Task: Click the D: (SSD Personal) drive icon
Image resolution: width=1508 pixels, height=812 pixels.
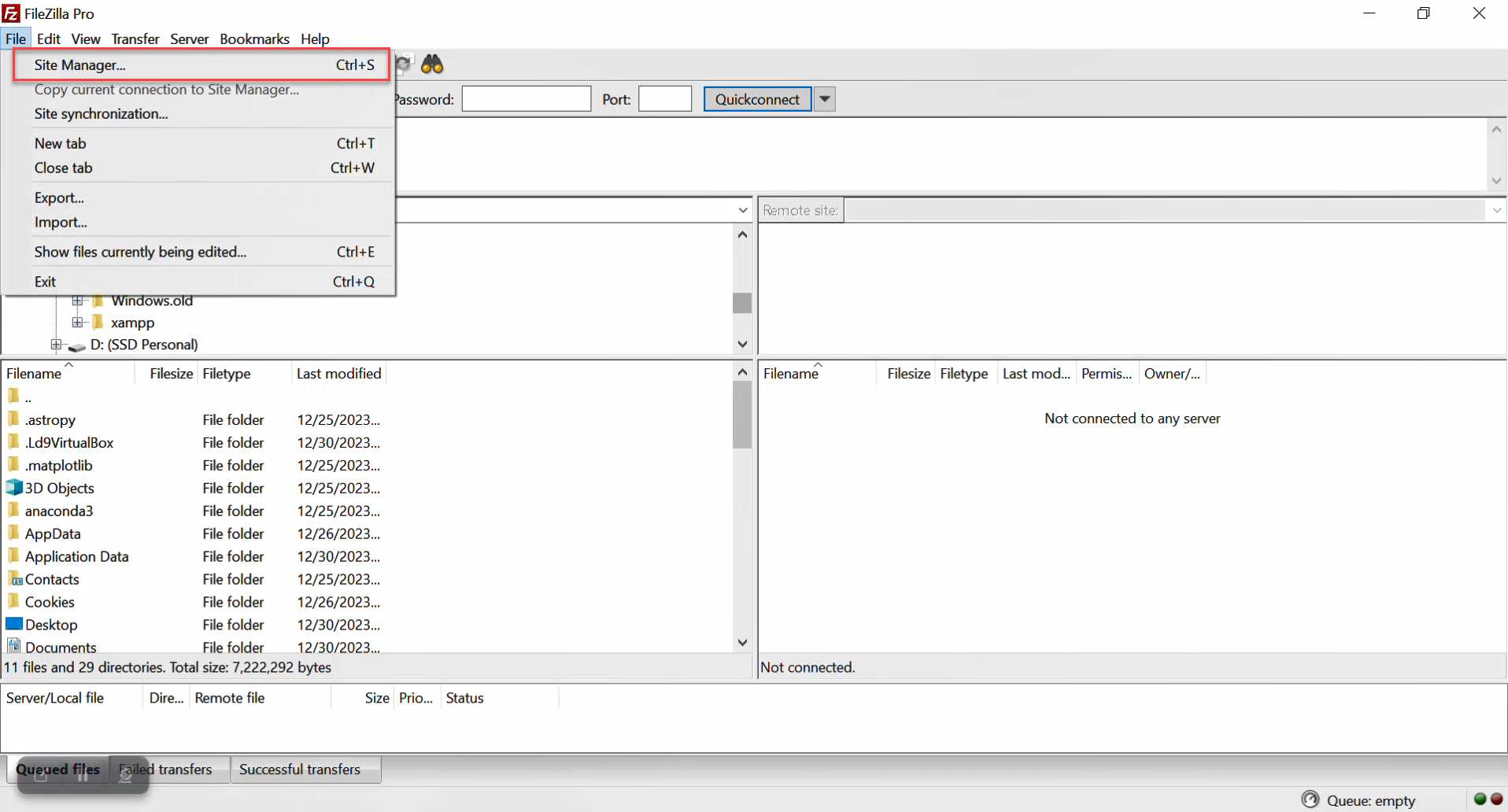Action: pos(76,345)
